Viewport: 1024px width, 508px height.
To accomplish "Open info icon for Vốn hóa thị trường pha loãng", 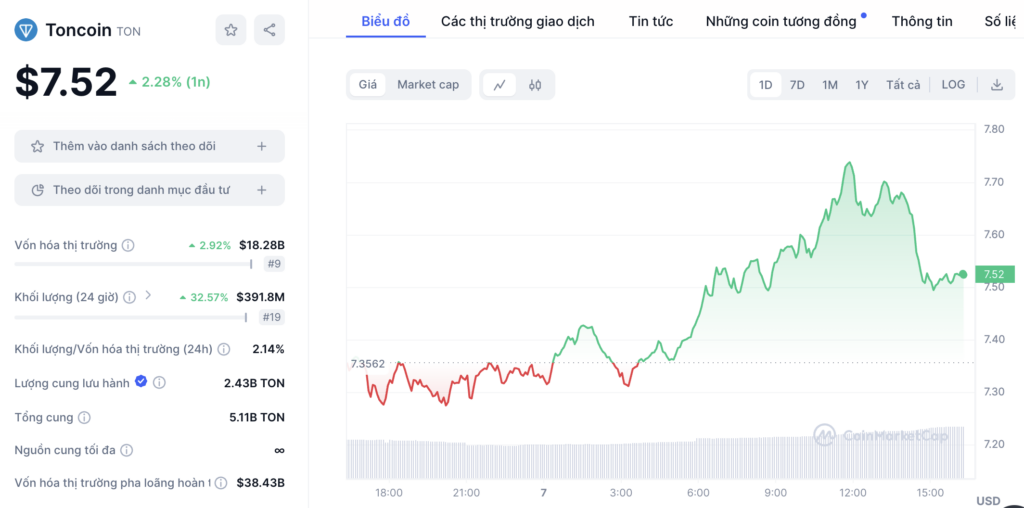I will tap(221, 483).
